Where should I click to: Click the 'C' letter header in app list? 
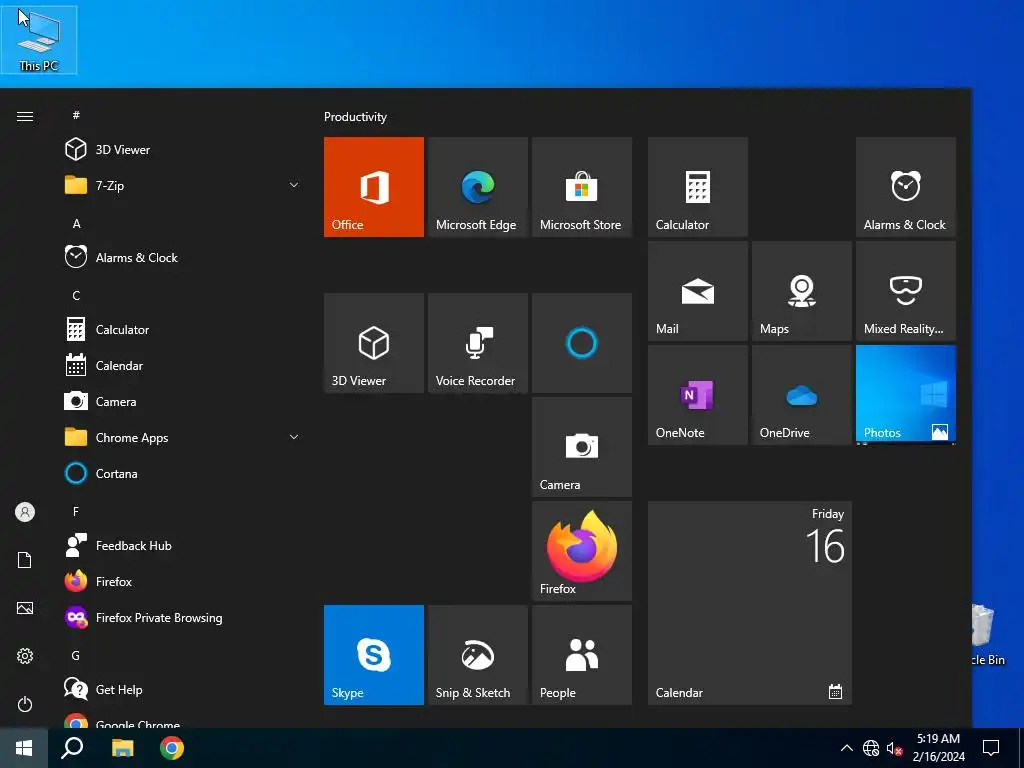pyautogui.click(x=76, y=296)
